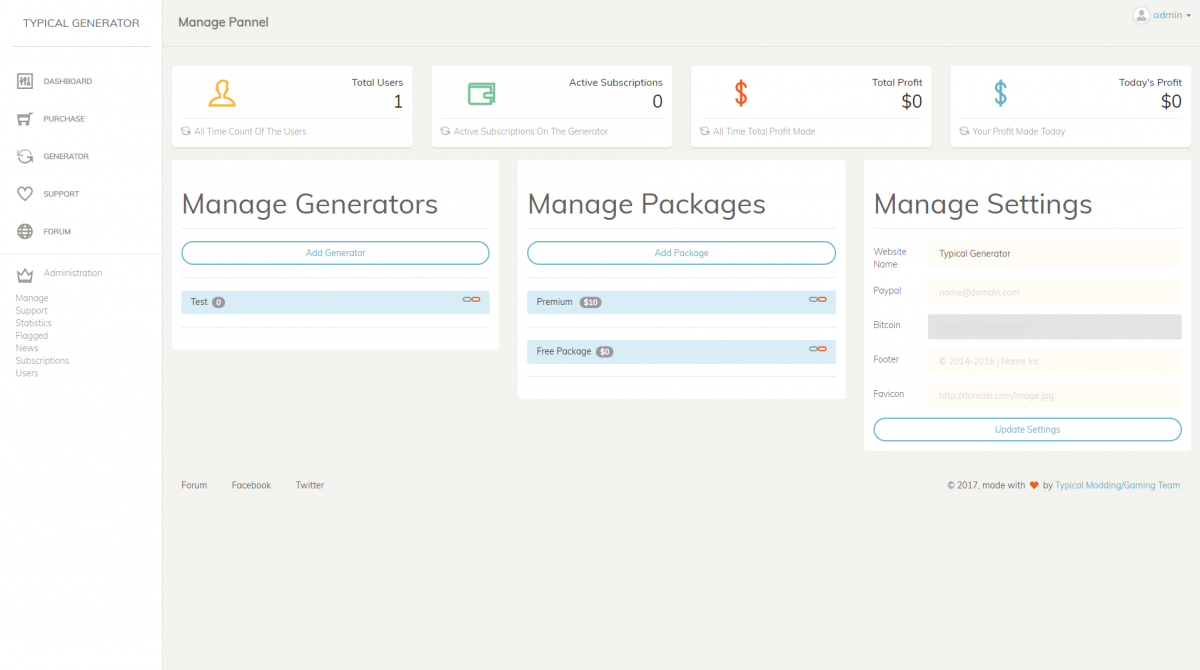The height and width of the screenshot is (670, 1200).
Task: Click the Purchase cart icon
Action: point(25,119)
